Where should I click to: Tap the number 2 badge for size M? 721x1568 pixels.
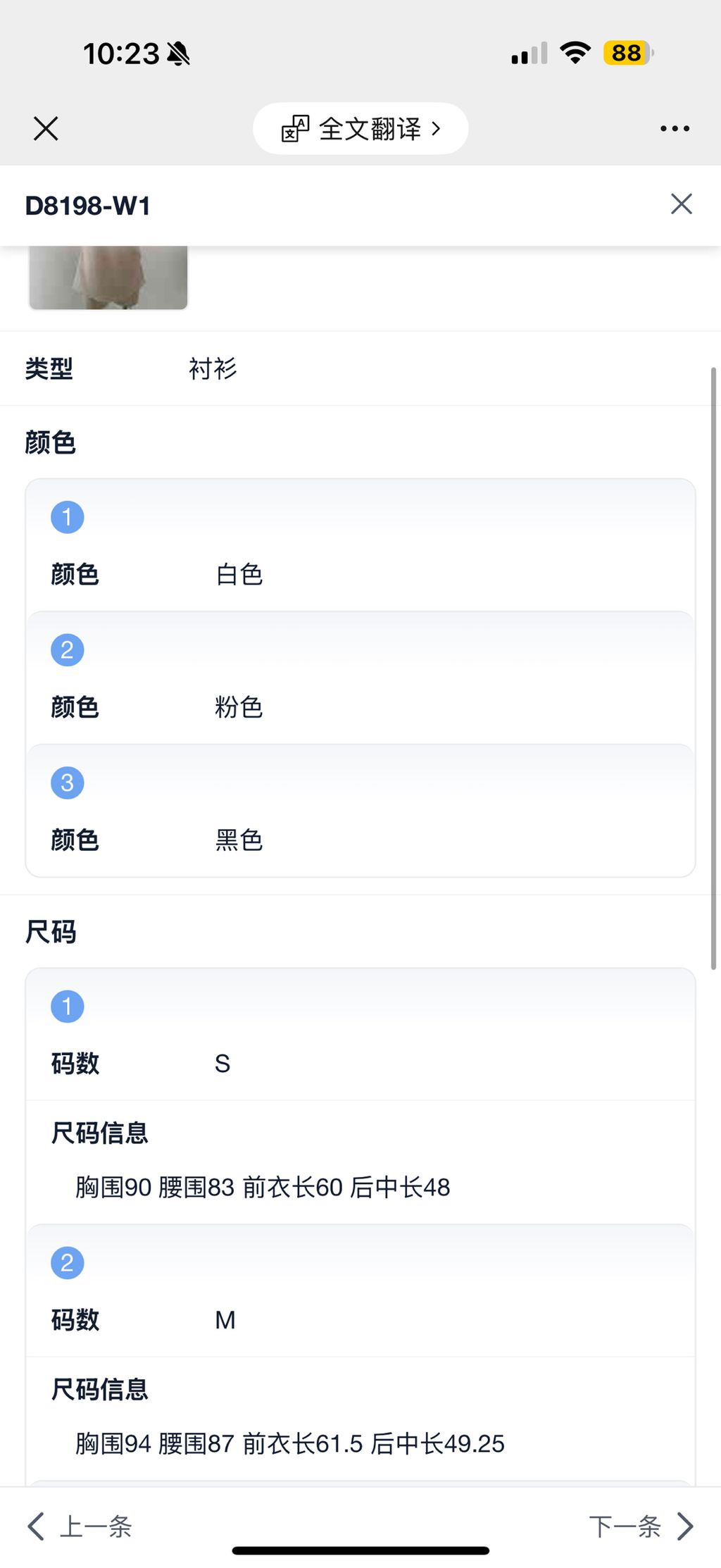click(68, 1262)
